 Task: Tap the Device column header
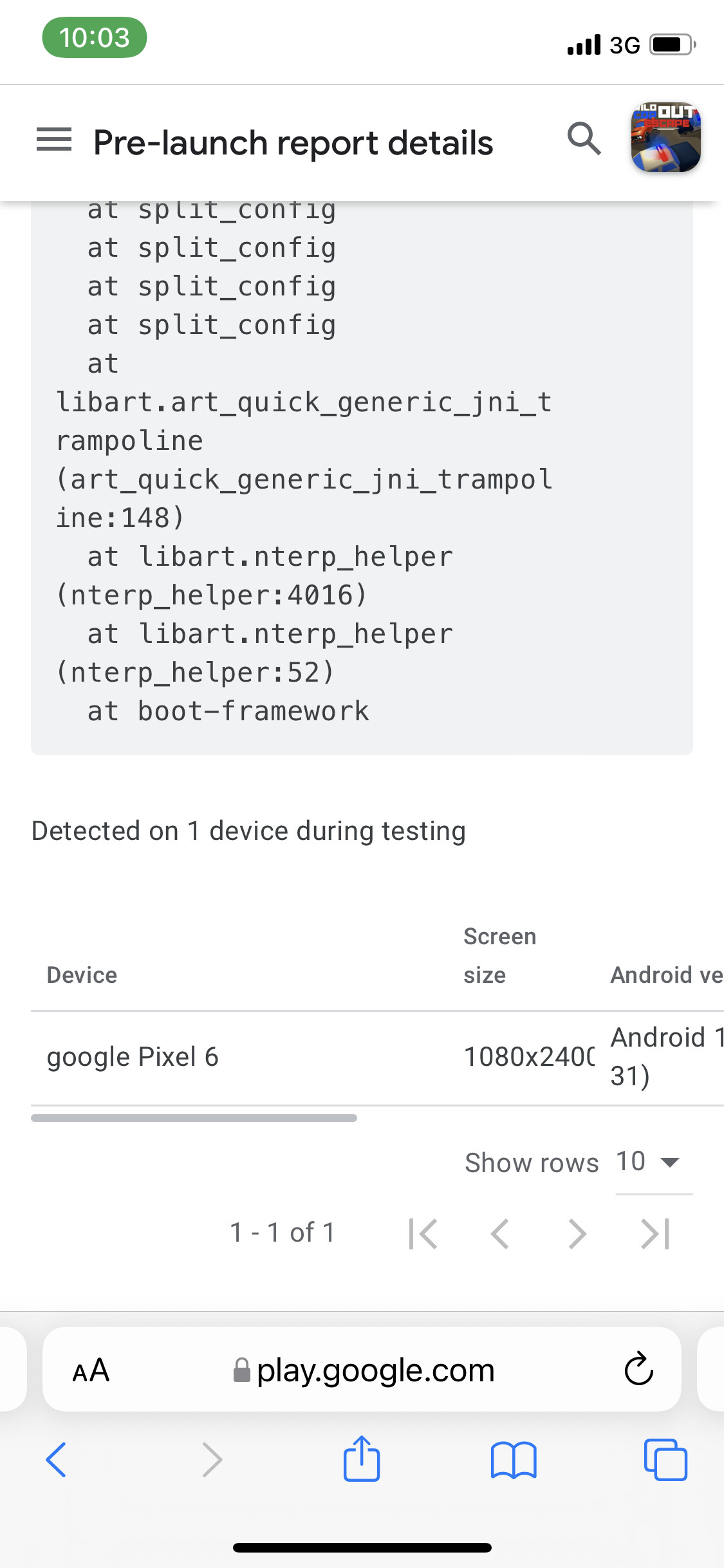click(81, 975)
